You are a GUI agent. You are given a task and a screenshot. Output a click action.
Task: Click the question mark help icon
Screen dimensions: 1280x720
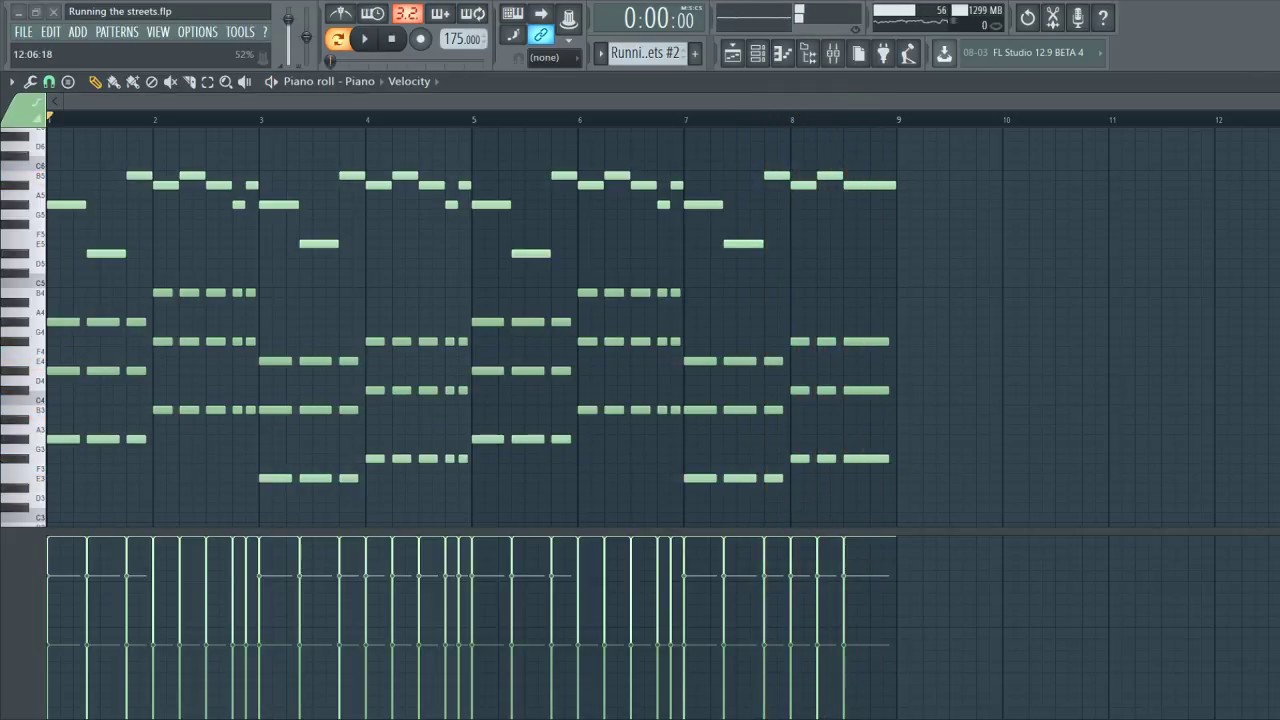click(x=1103, y=18)
